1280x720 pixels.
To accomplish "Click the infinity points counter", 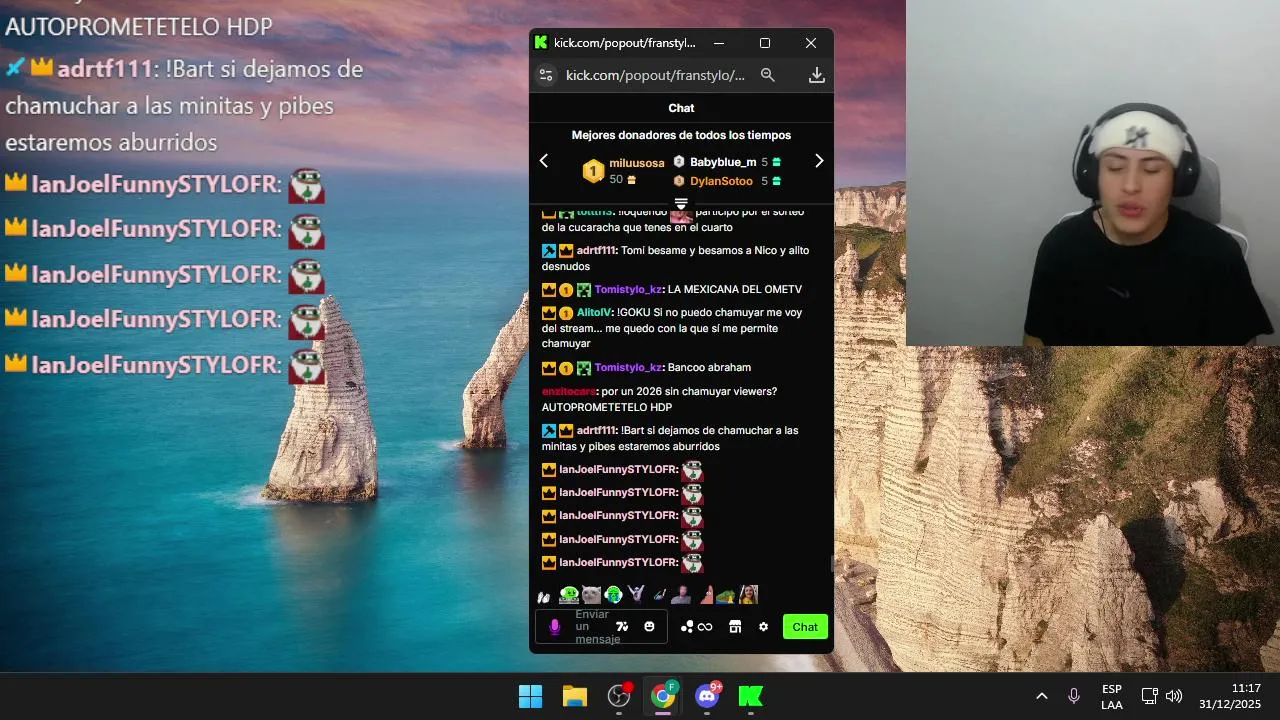I will point(705,627).
